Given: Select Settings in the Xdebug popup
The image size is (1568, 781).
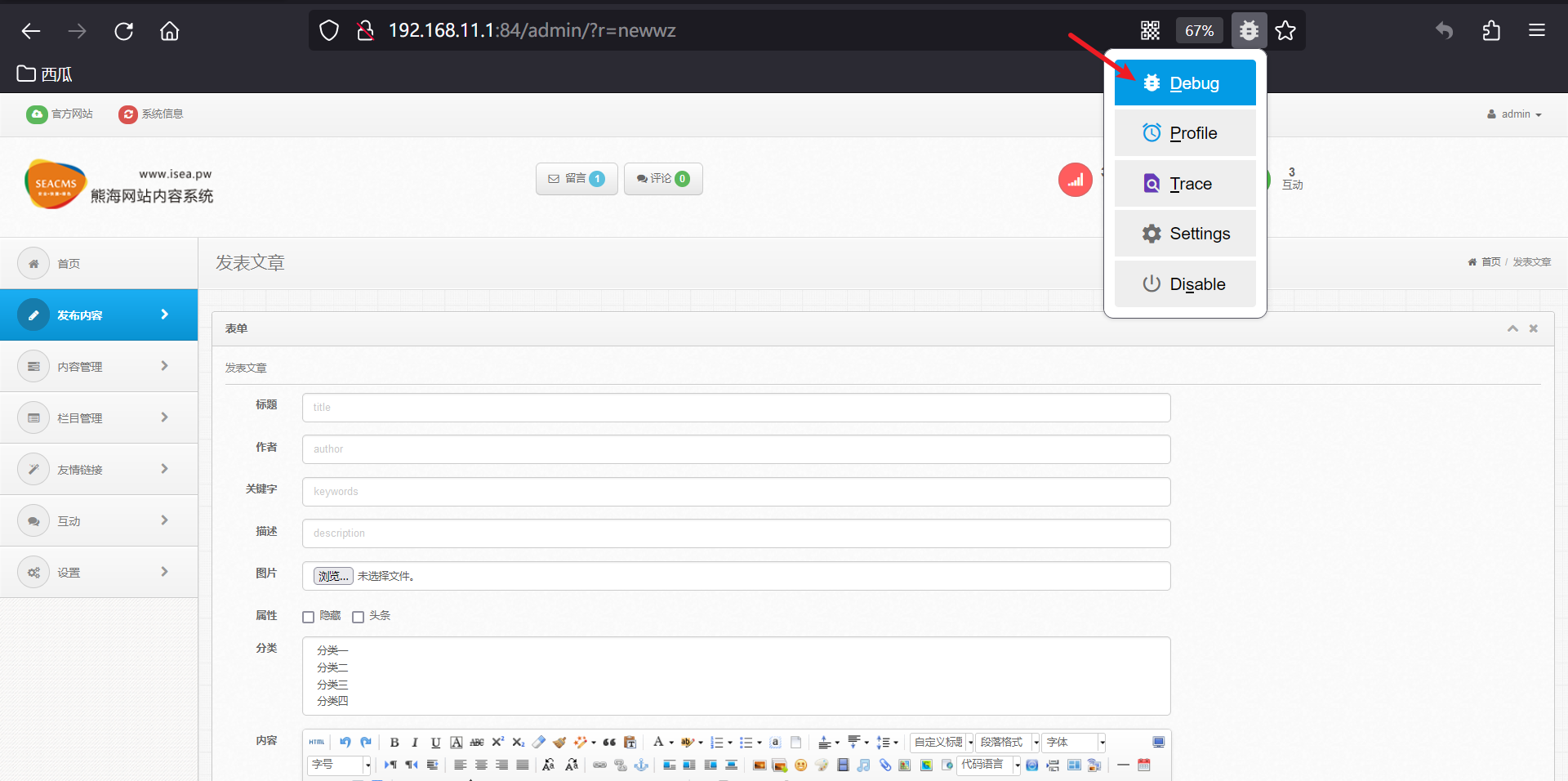Looking at the screenshot, I should 1185,234.
